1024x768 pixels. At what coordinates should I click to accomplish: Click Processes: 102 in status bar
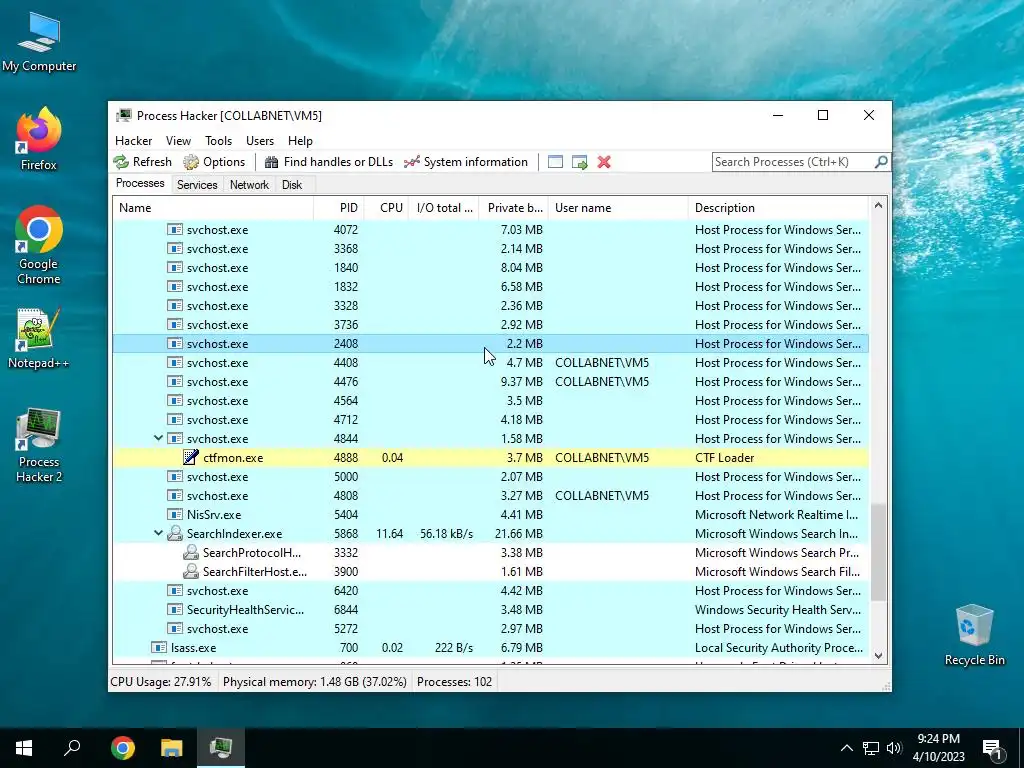point(455,682)
